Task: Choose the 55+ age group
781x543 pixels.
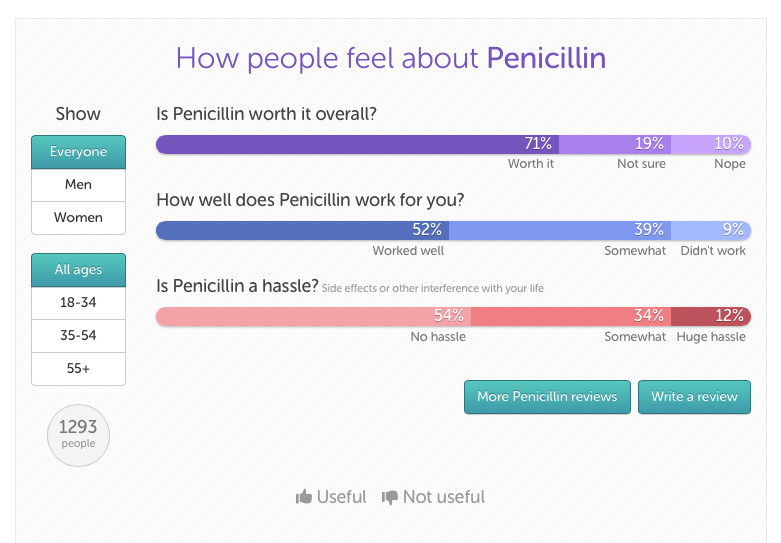Action: click(78, 369)
